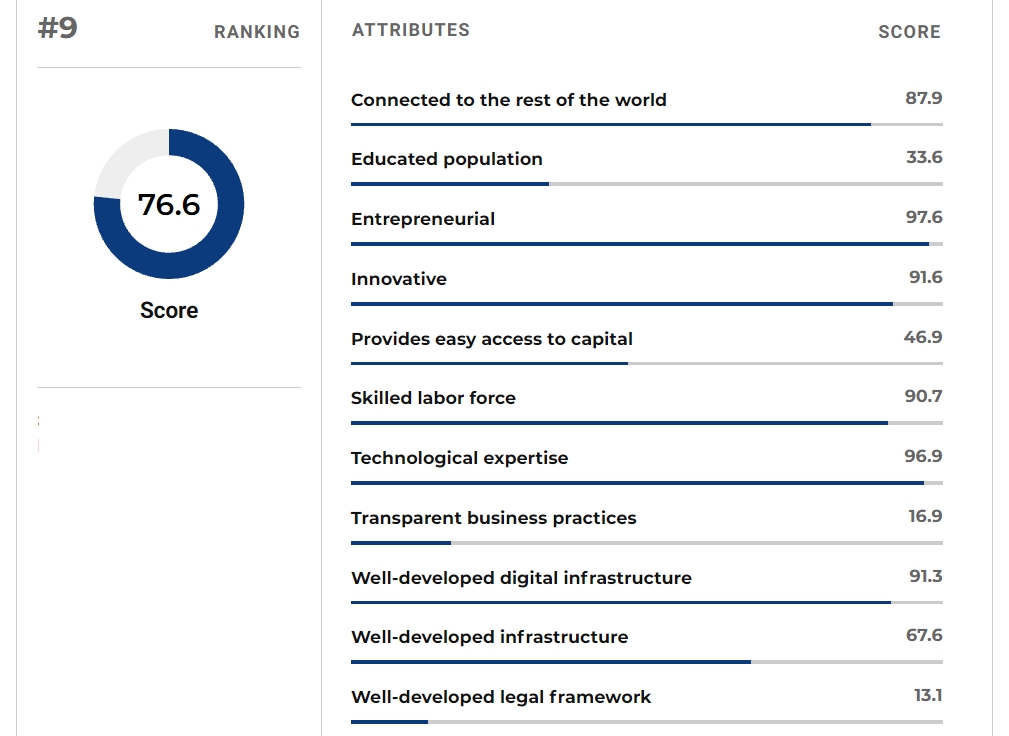The image size is (1009, 736).
Task: Select 'Provides easy access to capital' row
Action: tap(647, 346)
